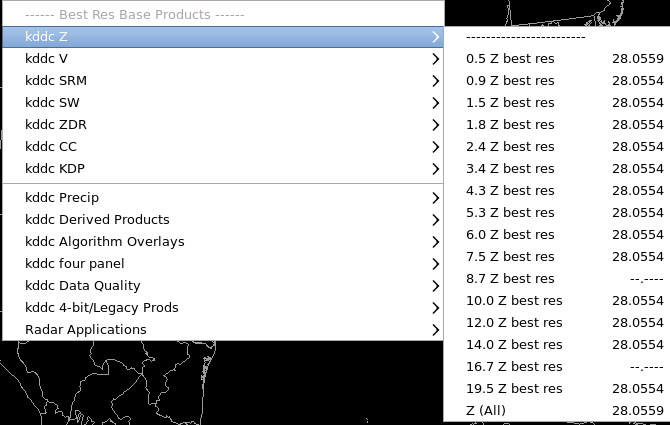Select 1.5 Z best res product
Viewport: 670px width, 425px height.
pyautogui.click(x=557, y=103)
